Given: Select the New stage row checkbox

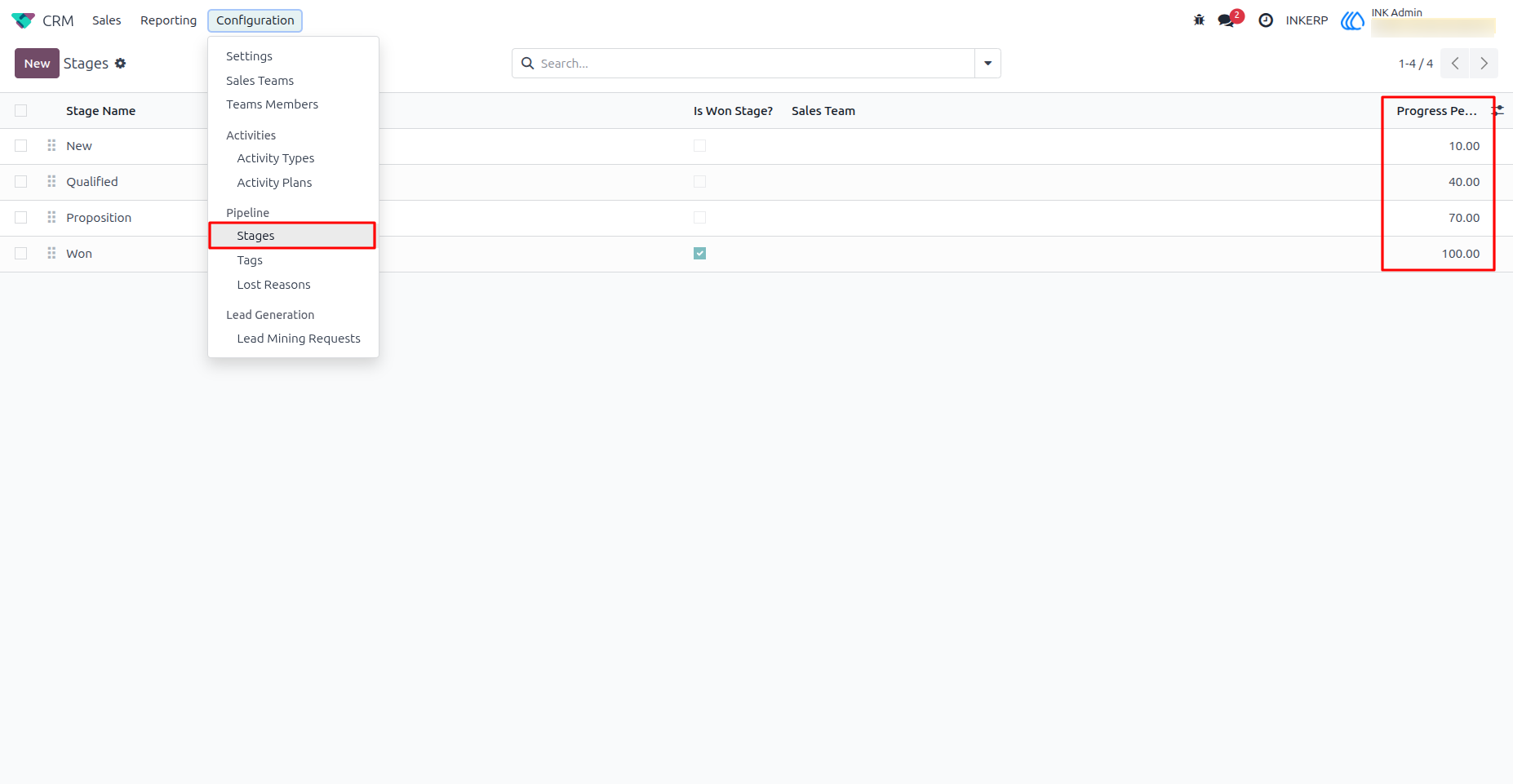Looking at the screenshot, I should tap(21, 146).
